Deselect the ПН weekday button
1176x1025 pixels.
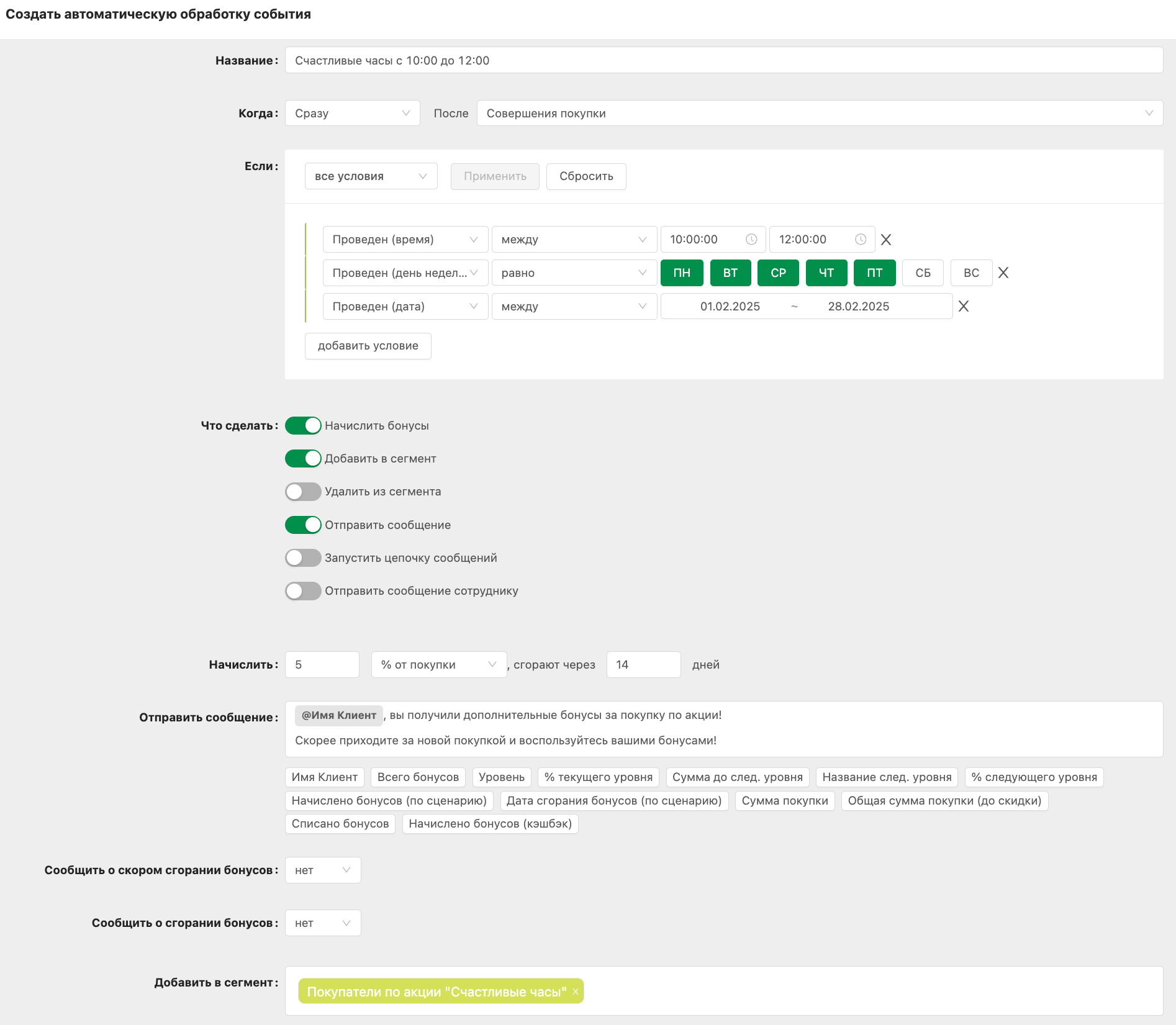pyautogui.click(x=682, y=273)
